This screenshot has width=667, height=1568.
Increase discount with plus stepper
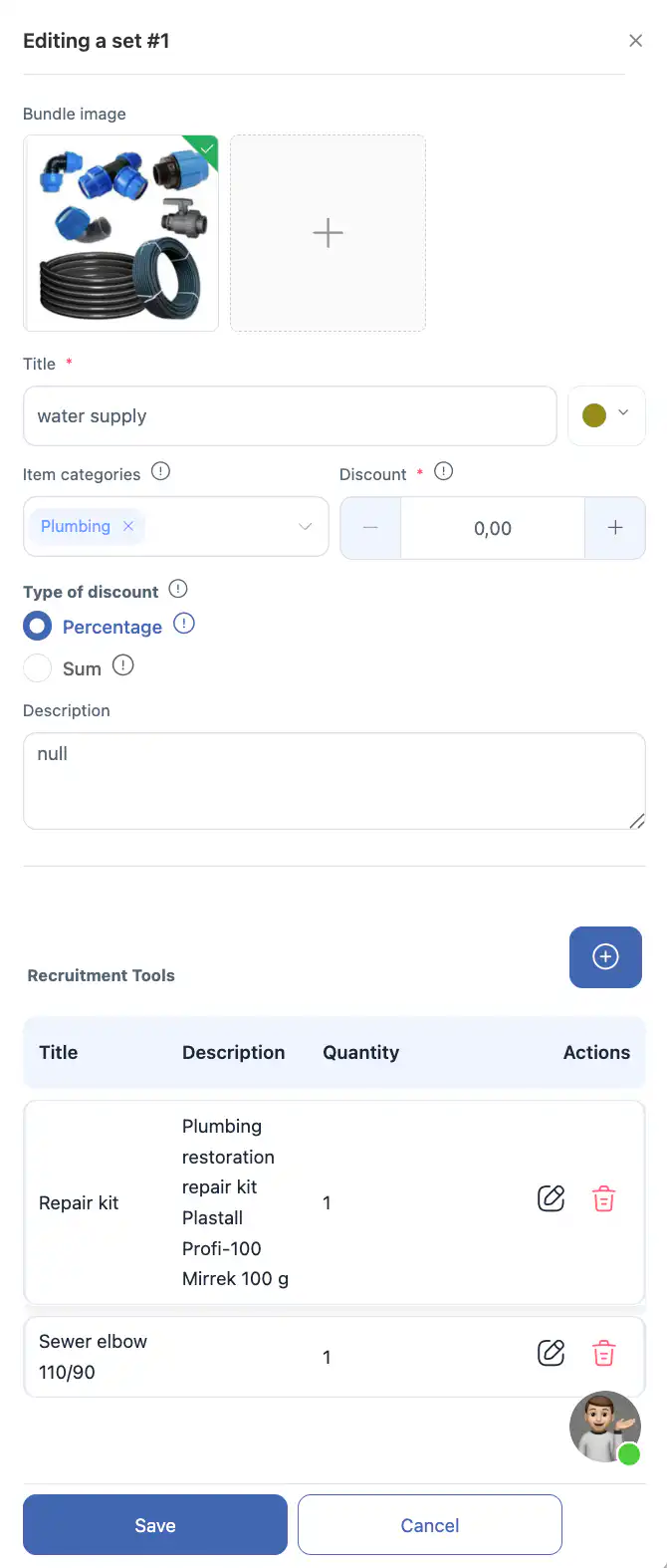615,528
